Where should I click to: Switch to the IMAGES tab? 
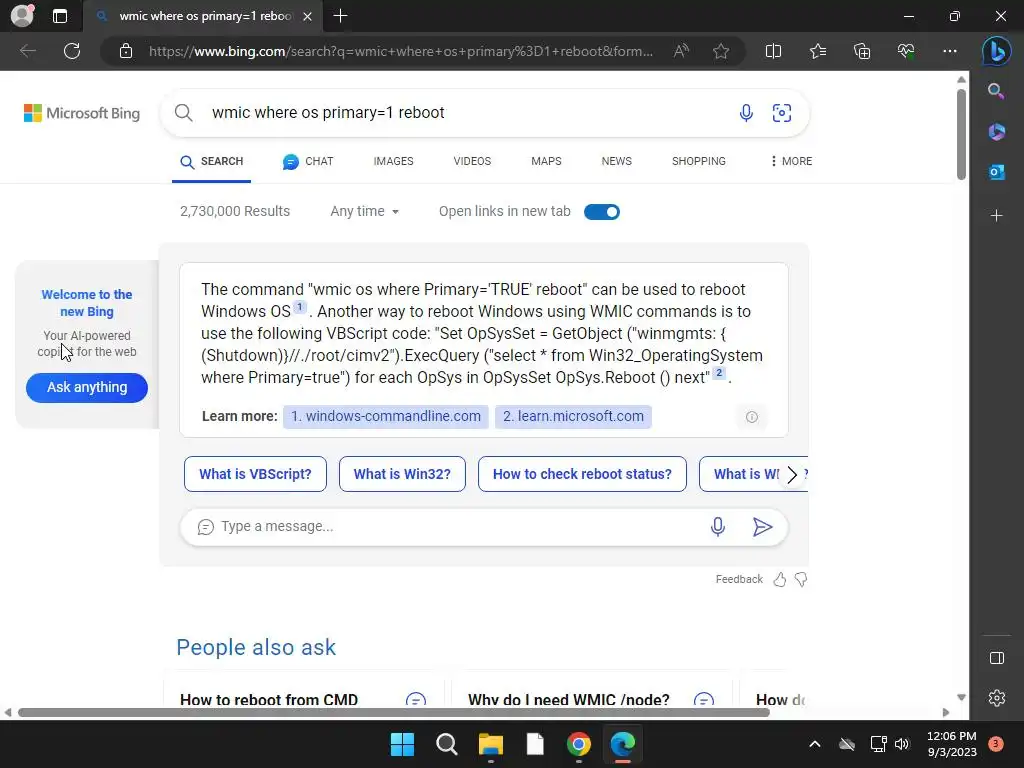(393, 161)
